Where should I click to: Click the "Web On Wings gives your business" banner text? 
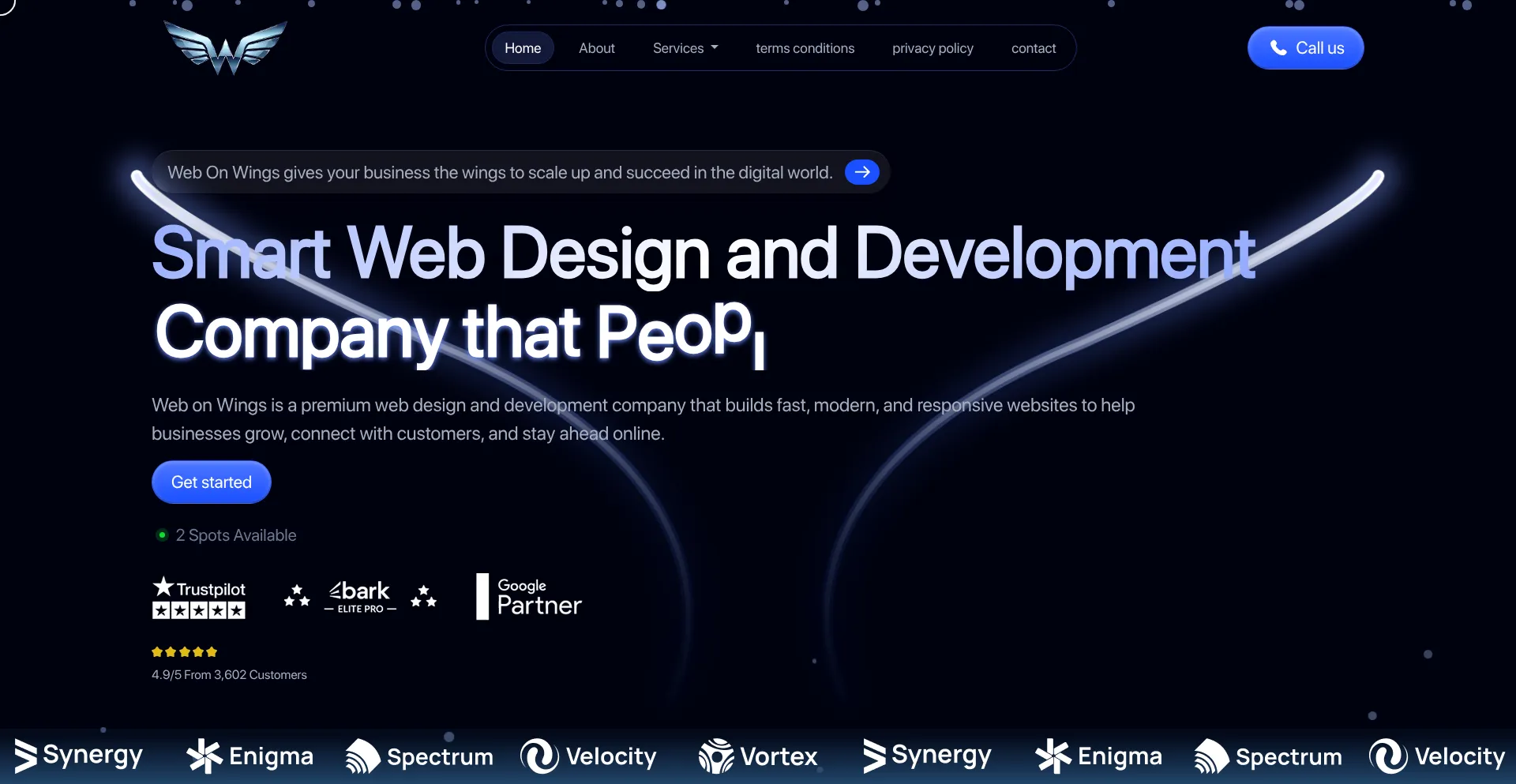click(x=500, y=172)
